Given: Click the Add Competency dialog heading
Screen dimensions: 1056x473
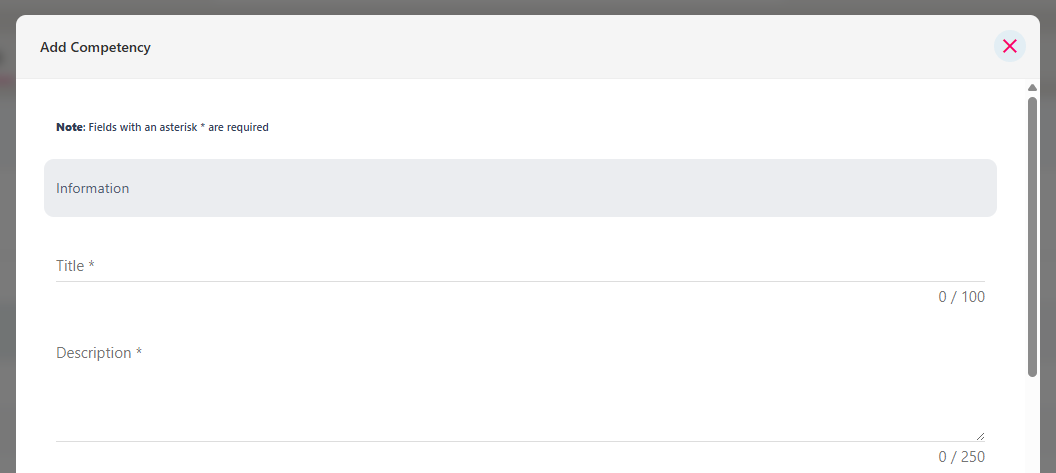Looking at the screenshot, I should pos(95,48).
